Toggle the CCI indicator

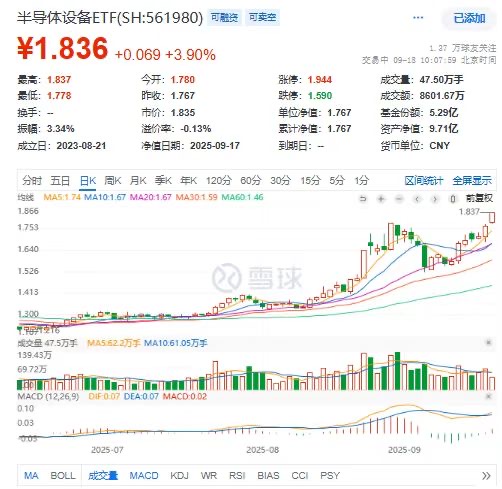(300, 475)
